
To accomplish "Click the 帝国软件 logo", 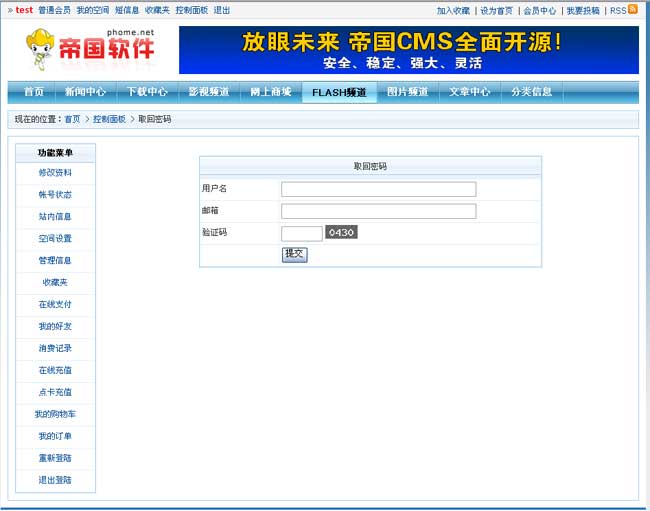I will click(x=91, y=47).
